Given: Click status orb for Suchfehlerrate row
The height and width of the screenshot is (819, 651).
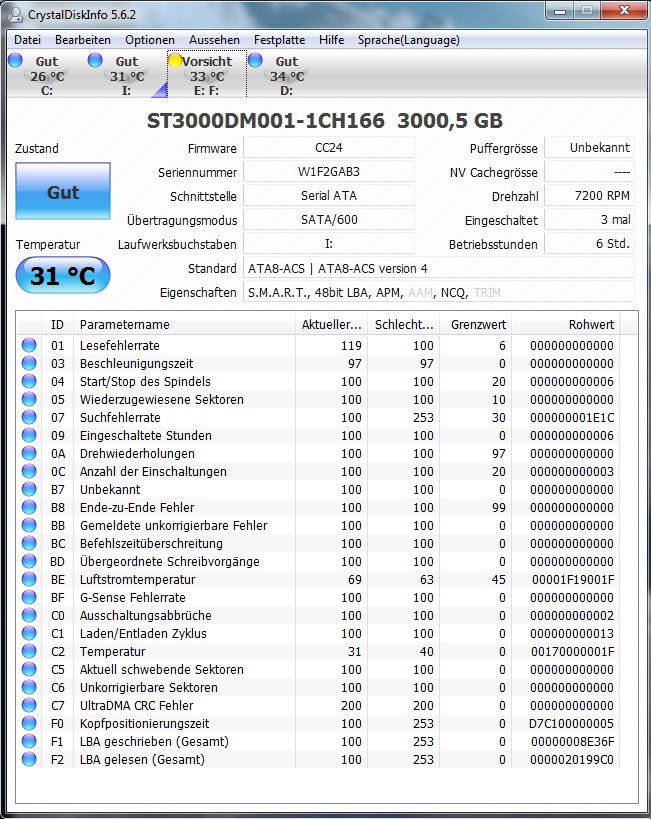Looking at the screenshot, I should click(29, 417).
